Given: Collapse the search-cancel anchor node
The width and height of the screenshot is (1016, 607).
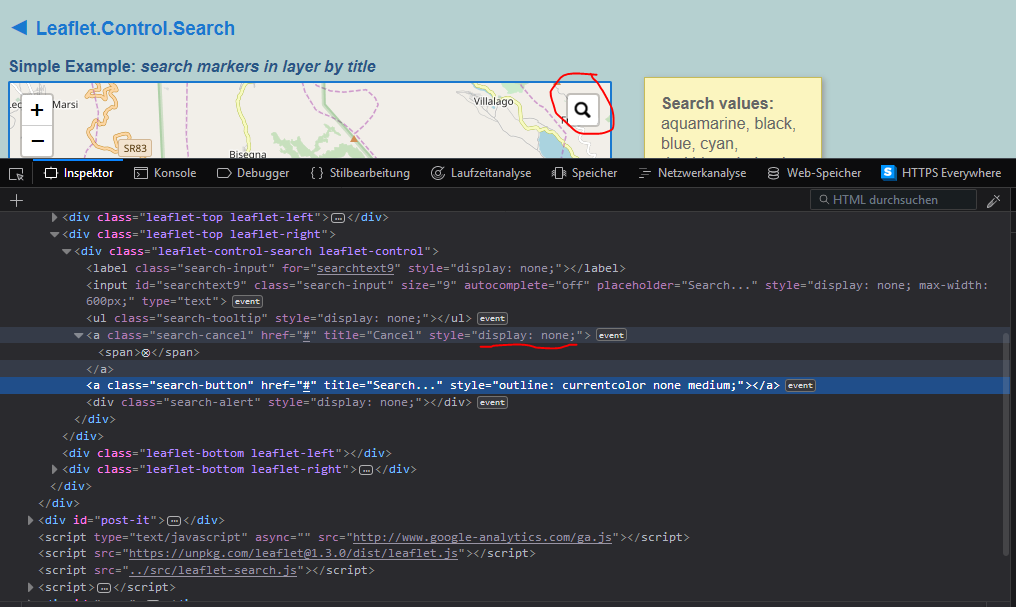Looking at the screenshot, I should pos(78,336).
